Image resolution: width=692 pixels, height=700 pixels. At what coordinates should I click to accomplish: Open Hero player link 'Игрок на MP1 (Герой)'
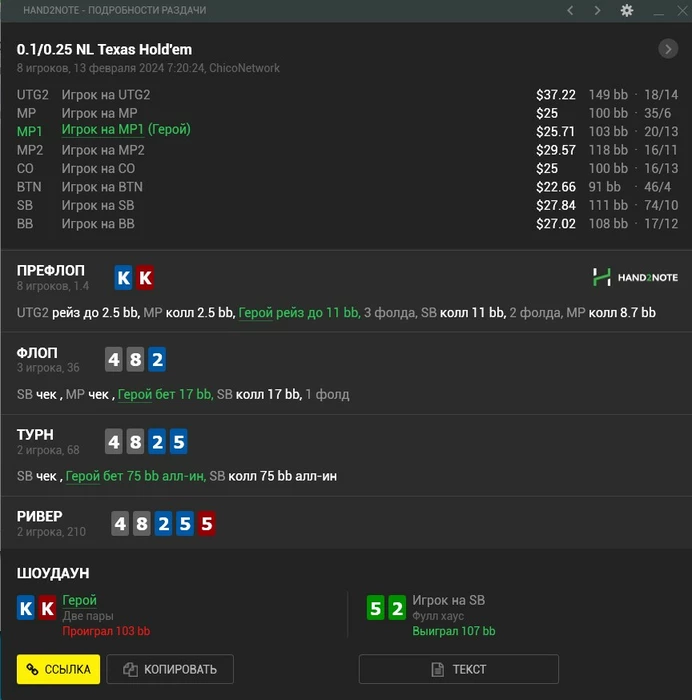126,129
